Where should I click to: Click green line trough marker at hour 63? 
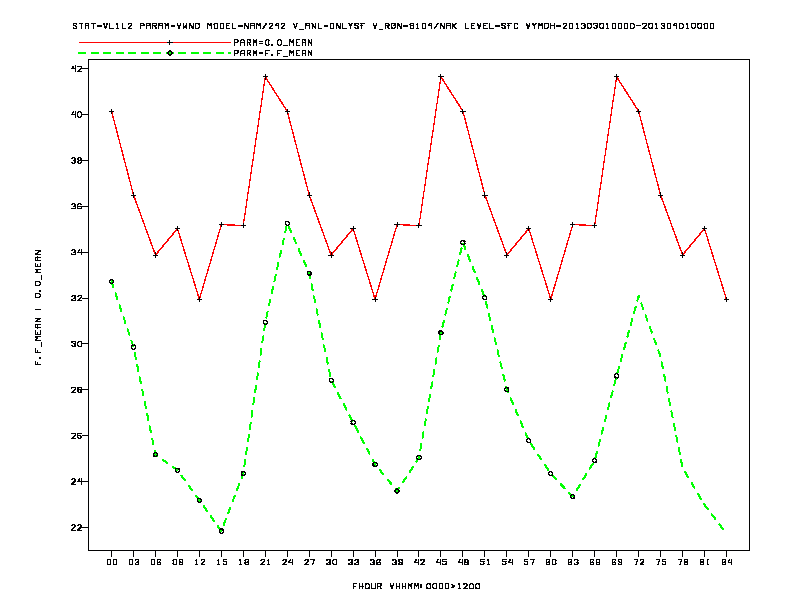572,496
